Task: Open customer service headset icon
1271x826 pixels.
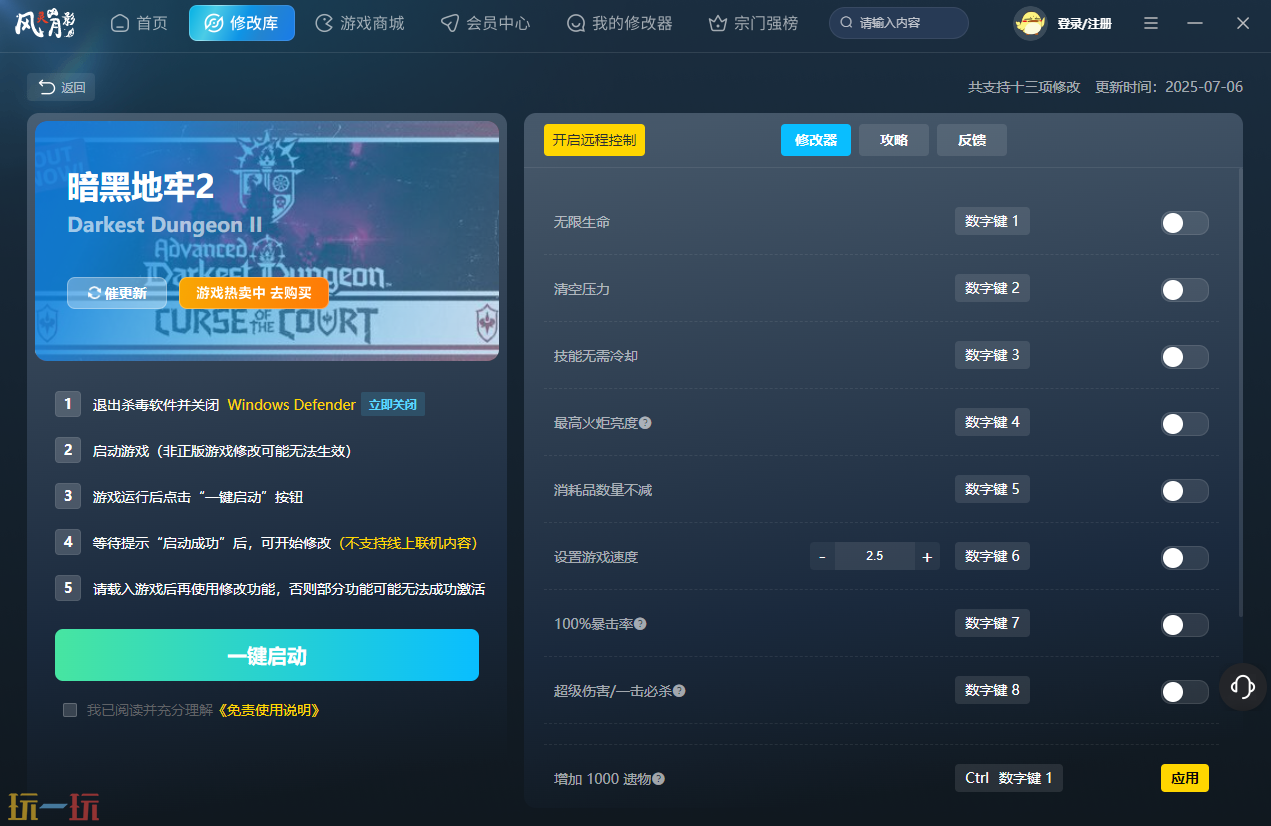Action: click(x=1243, y=687)
